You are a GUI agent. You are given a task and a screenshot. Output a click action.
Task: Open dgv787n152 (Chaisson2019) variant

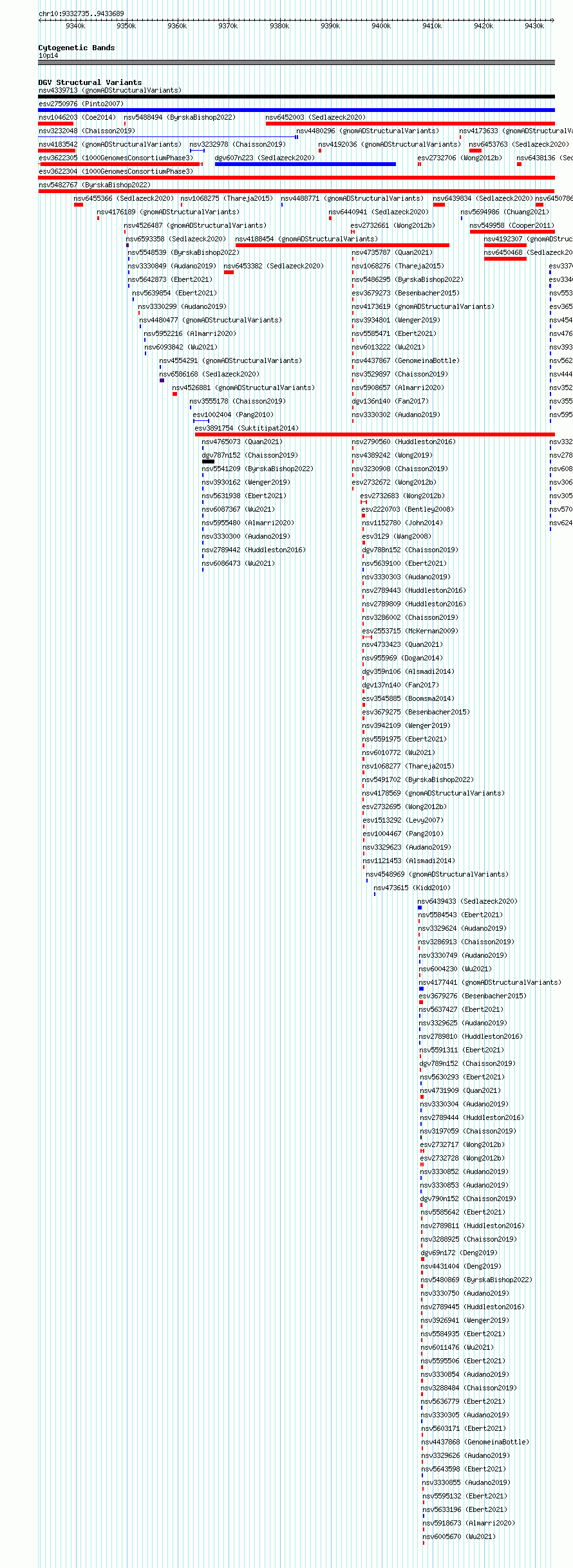250,455
